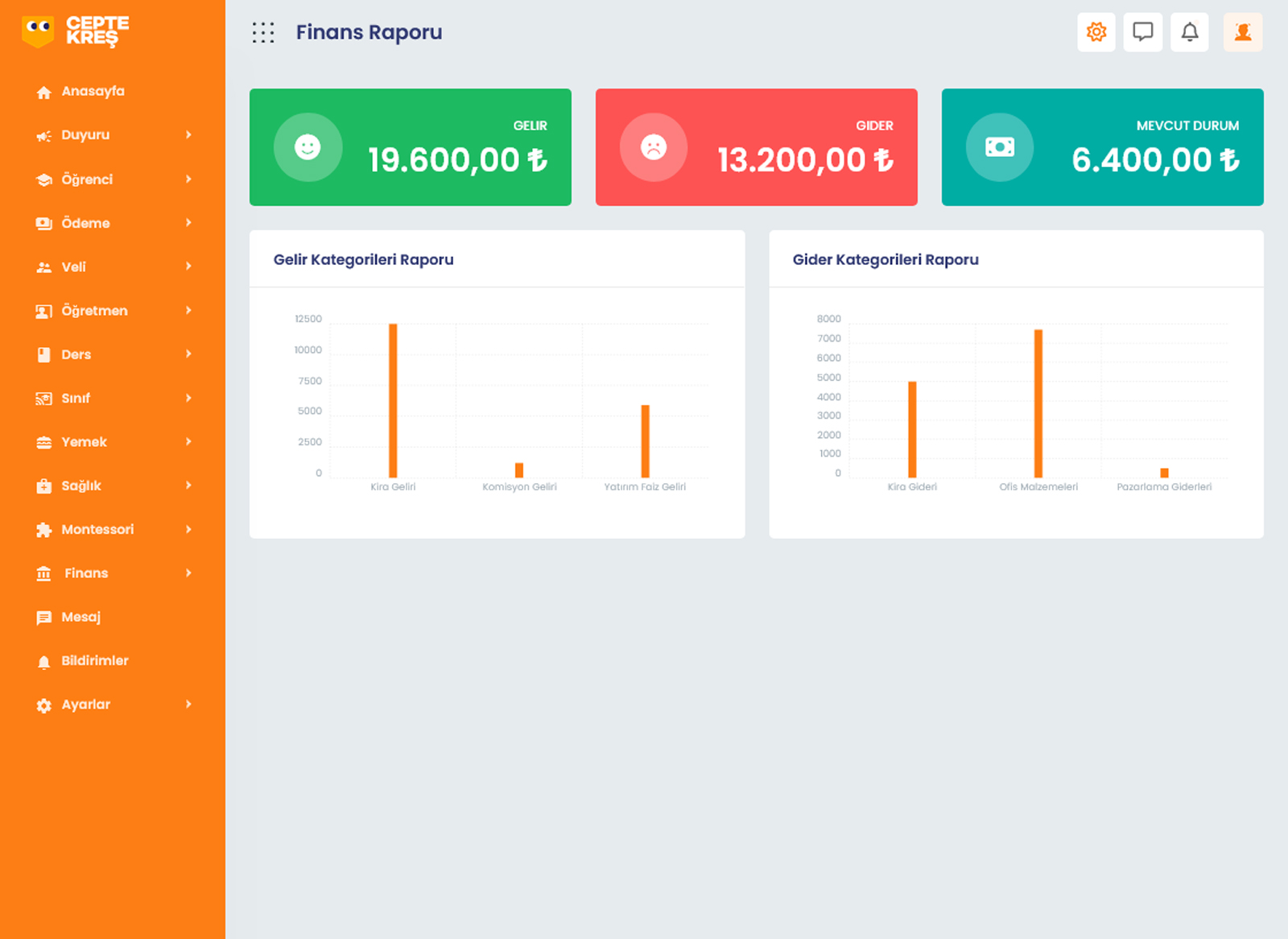Click the Gelir Kategorileri Raporu heading

[x=364, y=259]
